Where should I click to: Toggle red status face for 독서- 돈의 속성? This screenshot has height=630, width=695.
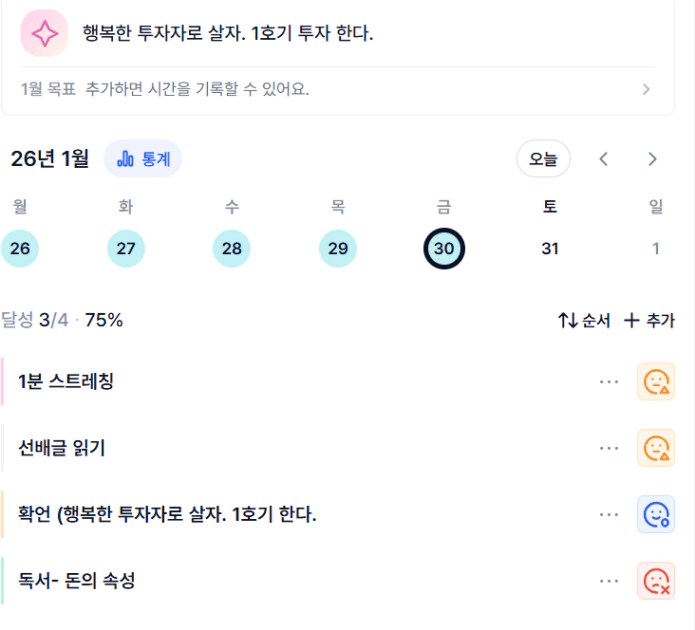click(x=656, y=580)
